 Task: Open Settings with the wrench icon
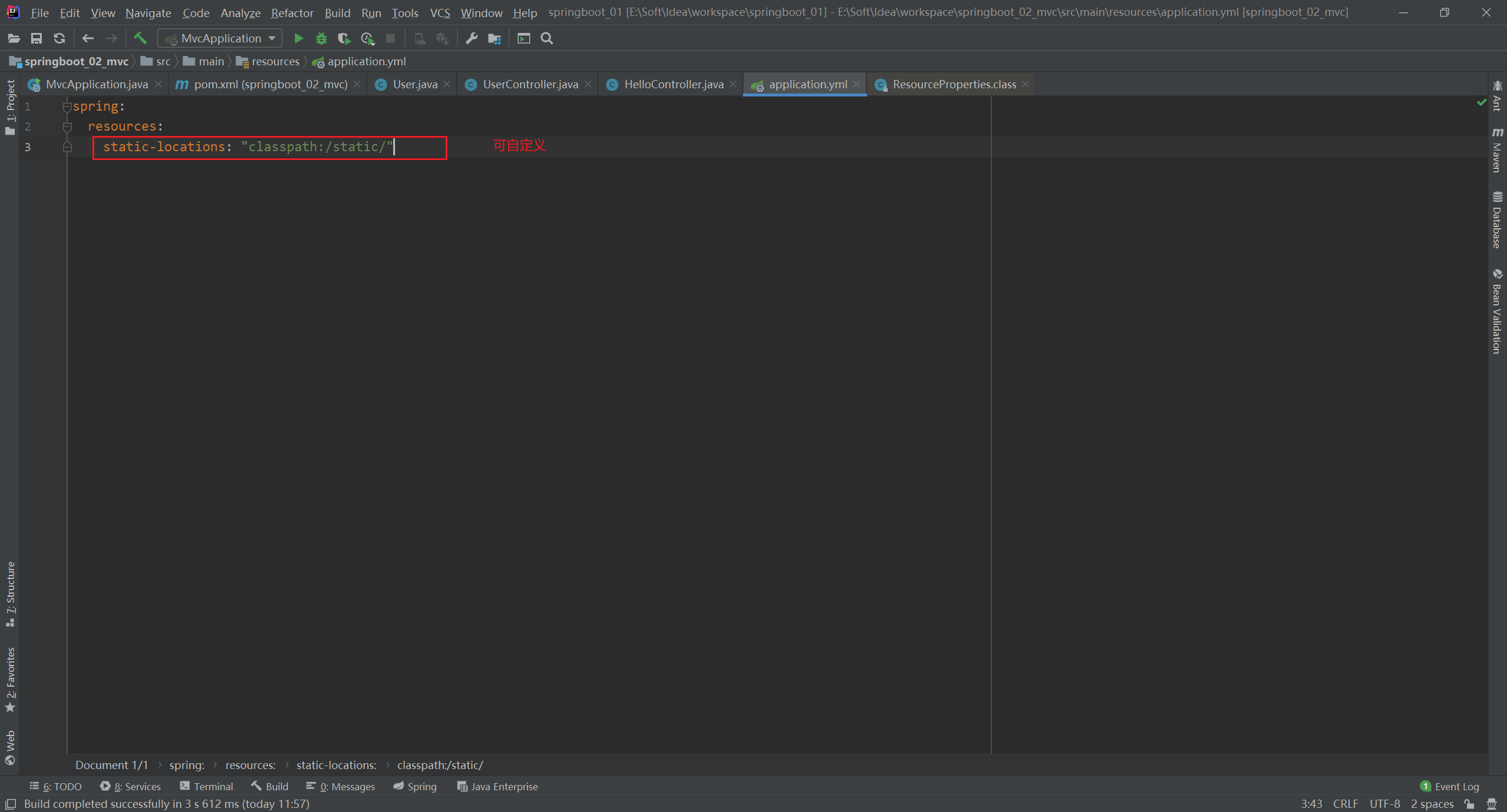tap(472, 38)
